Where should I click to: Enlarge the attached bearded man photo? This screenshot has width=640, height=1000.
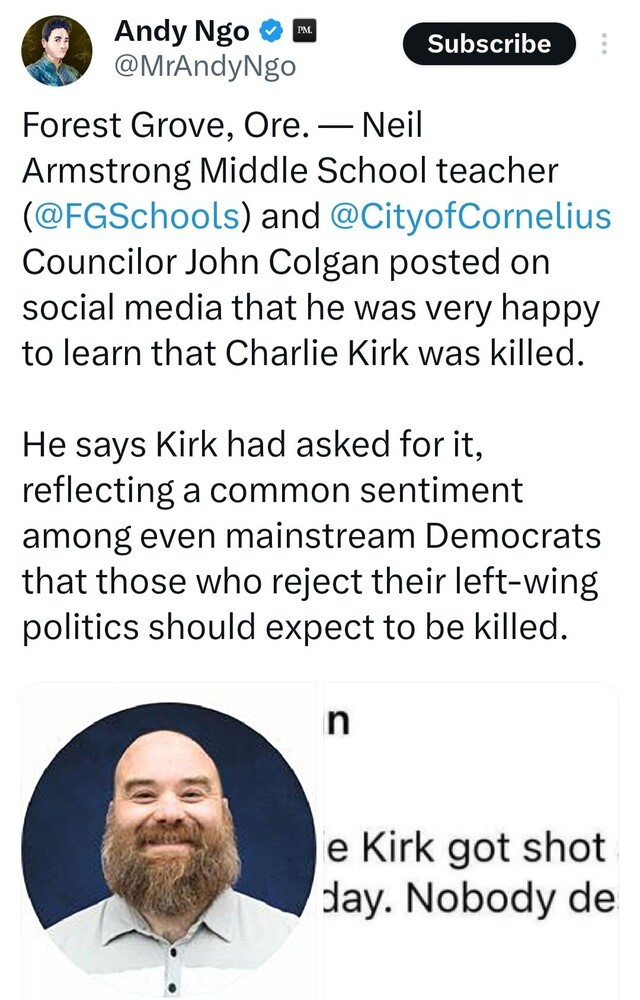click(168, 838)
